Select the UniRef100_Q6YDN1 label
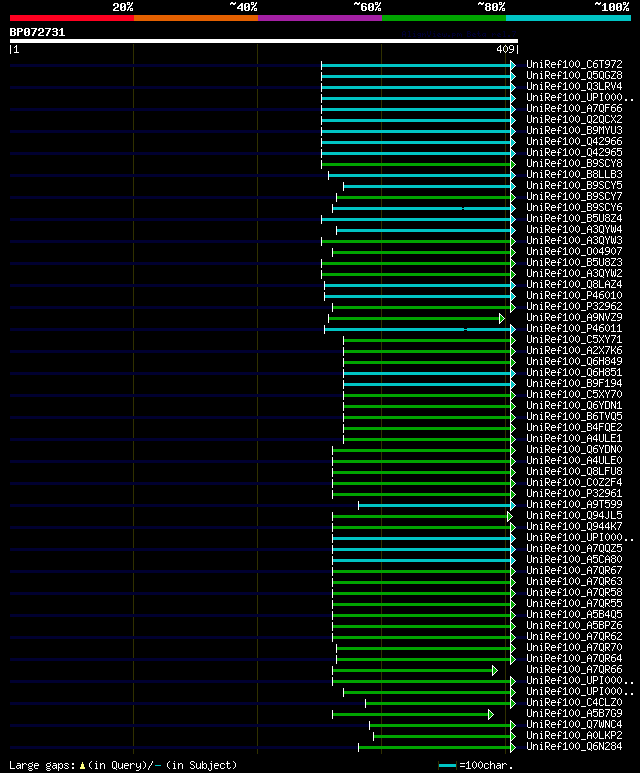 pos(574,405)
